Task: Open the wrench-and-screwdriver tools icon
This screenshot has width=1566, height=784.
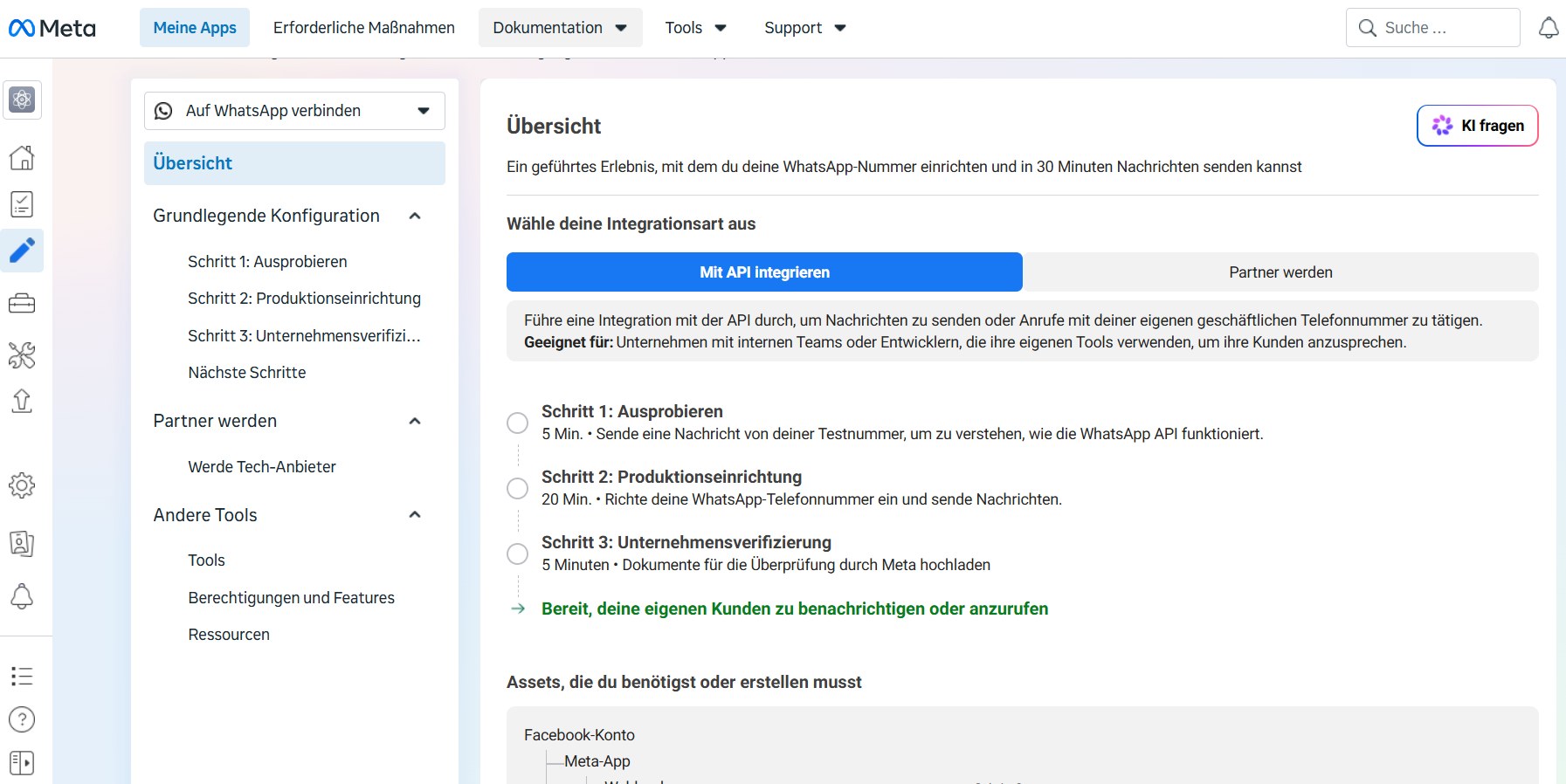Action: (22, 355)
